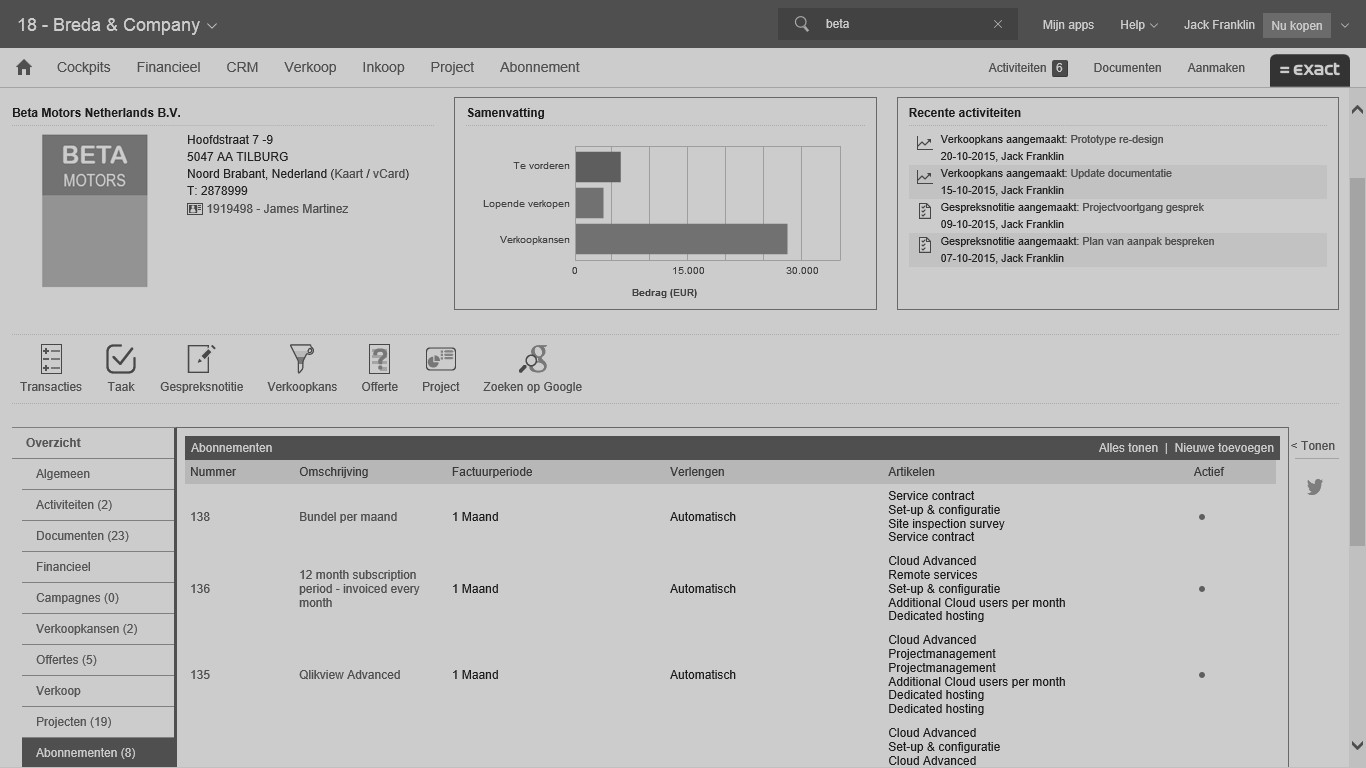Screen dimensions: 1366x768
Task: Select Verkoopkansen (2) sidebar tab
Action: 98,629
